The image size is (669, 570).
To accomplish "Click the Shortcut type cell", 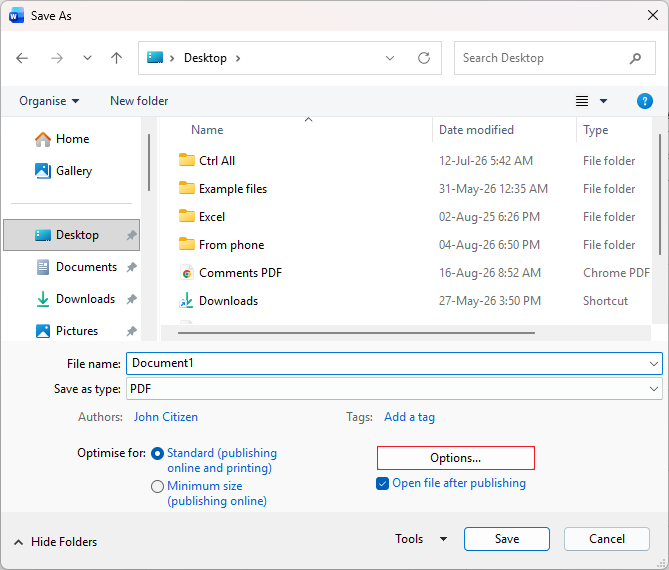I will pyautogui.click(x=605, y=301).
